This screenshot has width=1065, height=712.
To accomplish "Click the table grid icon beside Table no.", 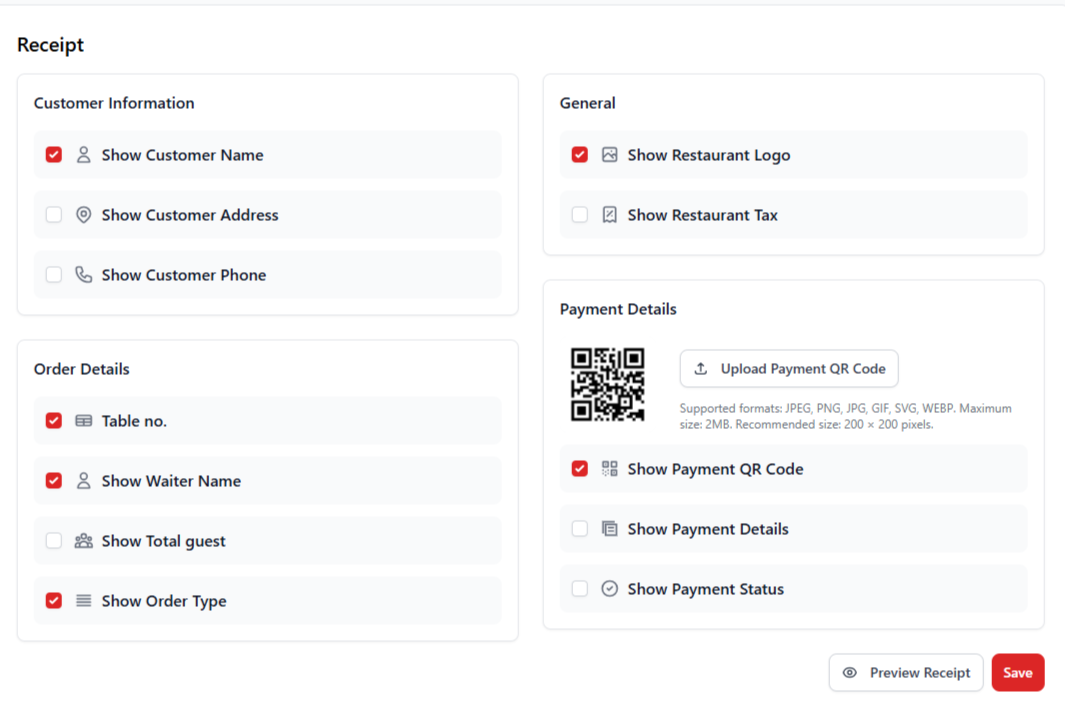I will 83,421.
